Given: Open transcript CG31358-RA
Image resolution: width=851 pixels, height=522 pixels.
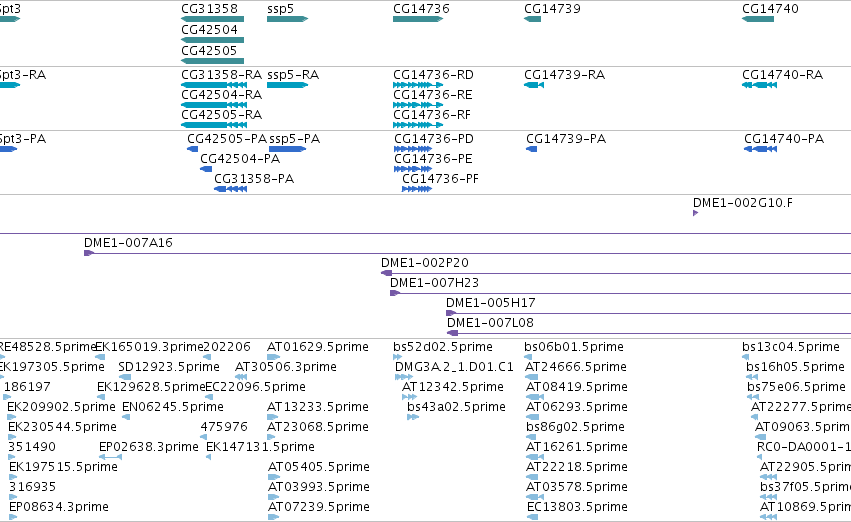Looking at the screenshot, I should tap(221, 75).
